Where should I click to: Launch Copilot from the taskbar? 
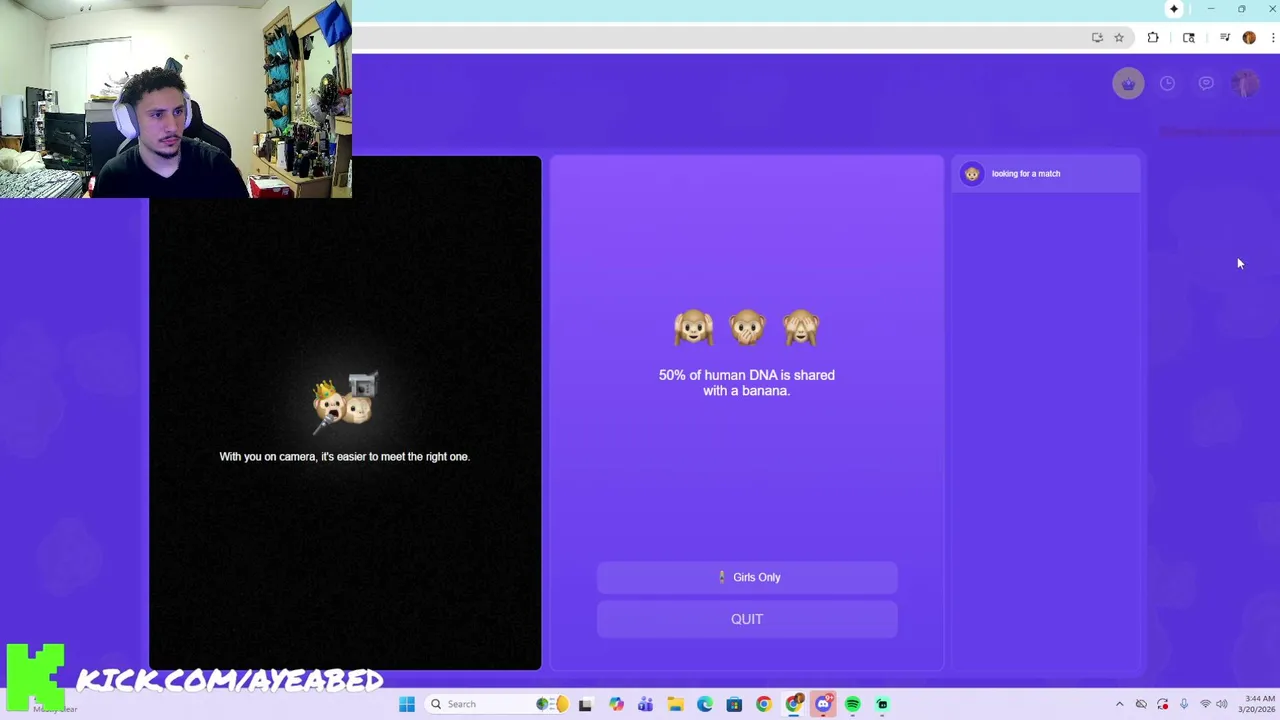pos(616,704)
